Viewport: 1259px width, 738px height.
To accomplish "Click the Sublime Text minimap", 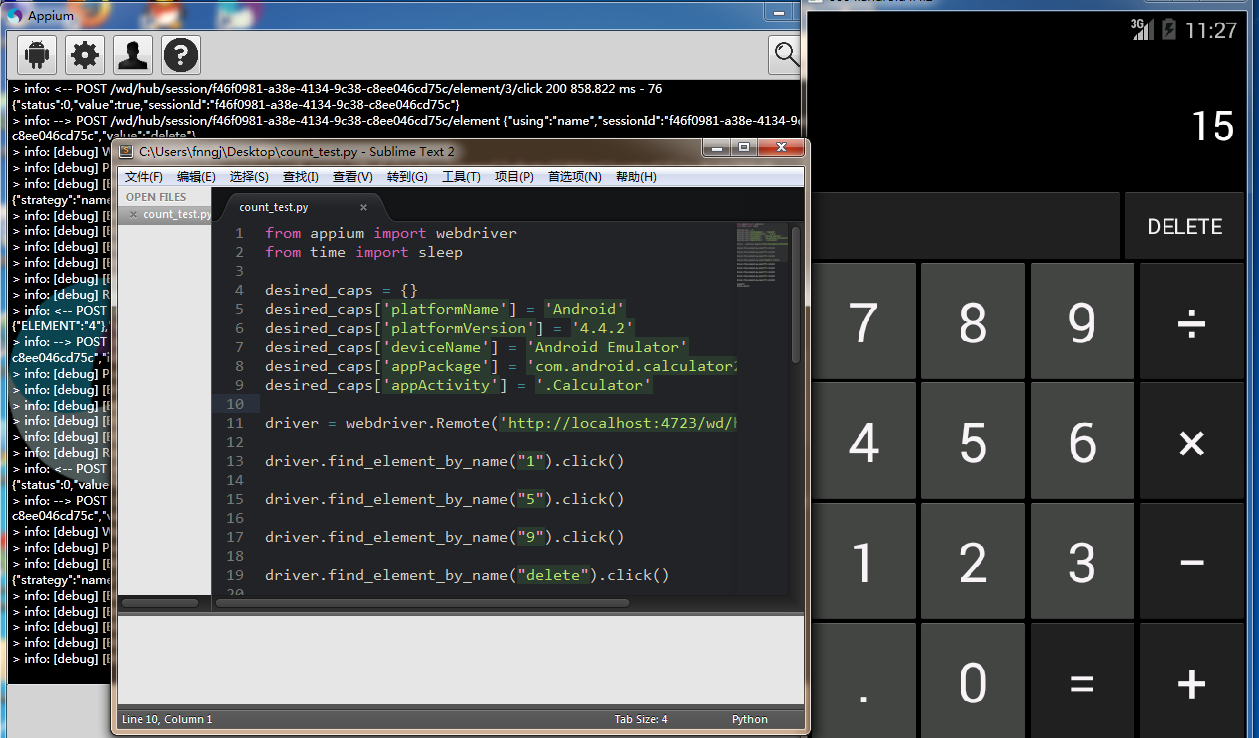I will pos(761,257).
